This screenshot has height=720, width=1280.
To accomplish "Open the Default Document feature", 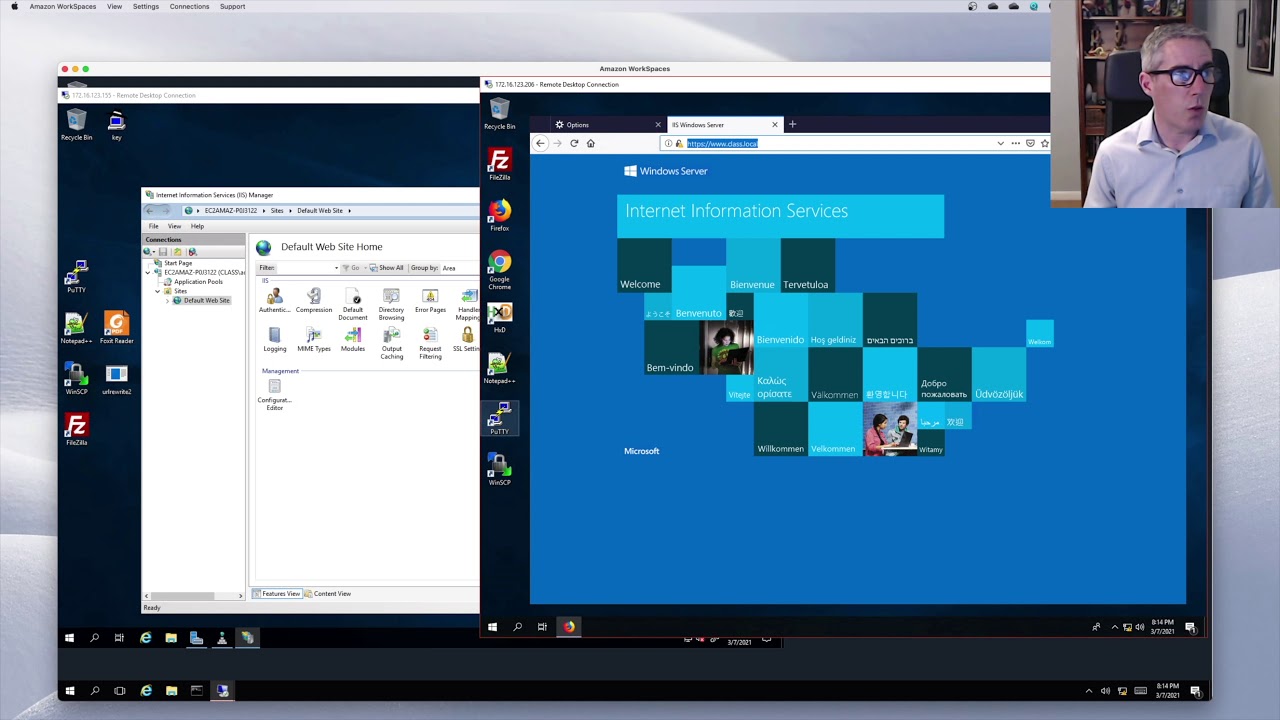I will 353,304.
